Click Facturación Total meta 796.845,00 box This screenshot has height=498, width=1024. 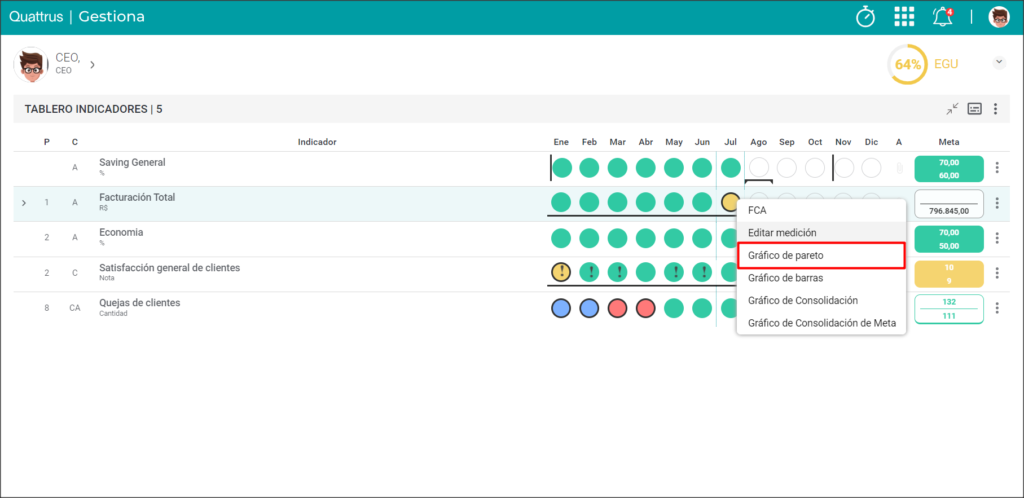click(x=949, y=203)
